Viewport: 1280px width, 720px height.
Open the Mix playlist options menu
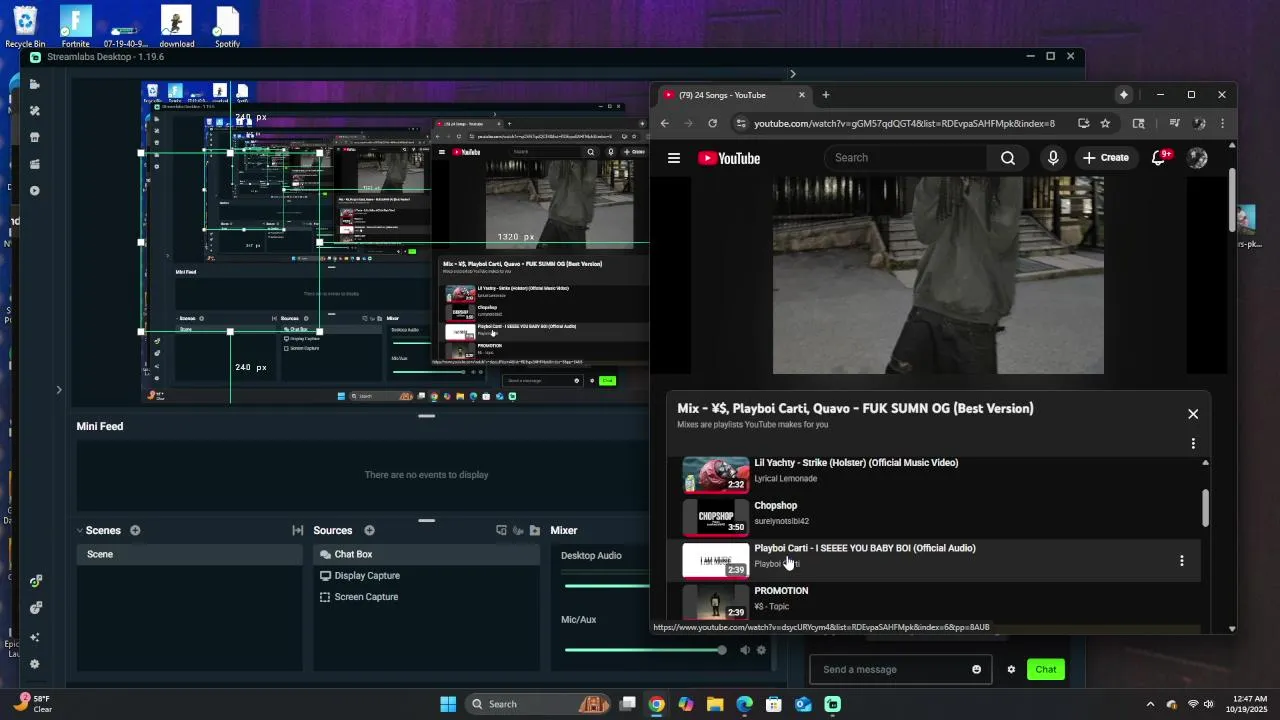coord(1193,444)
